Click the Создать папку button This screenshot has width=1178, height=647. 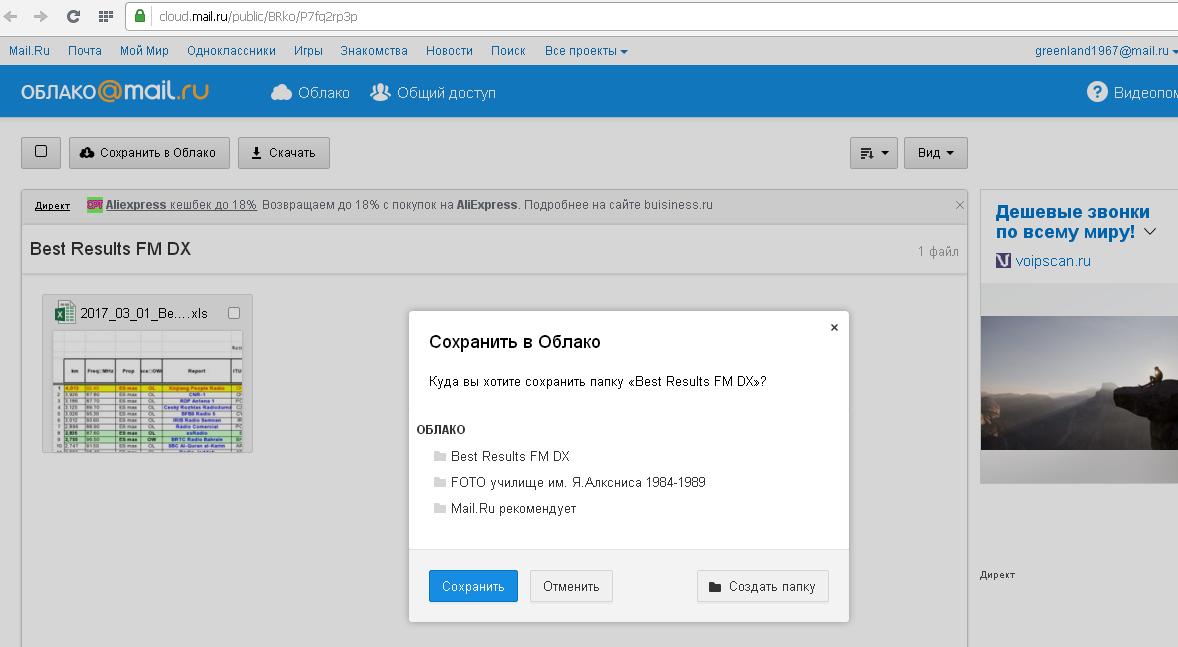[x=763, y=586]
